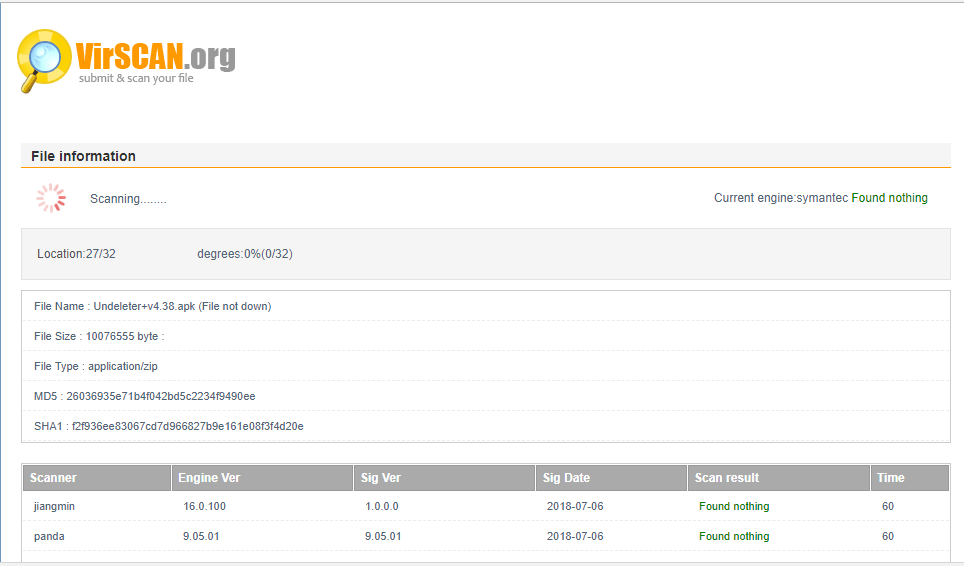Click signature version '1.0.0.0' cell

click(x=382, y=506)
